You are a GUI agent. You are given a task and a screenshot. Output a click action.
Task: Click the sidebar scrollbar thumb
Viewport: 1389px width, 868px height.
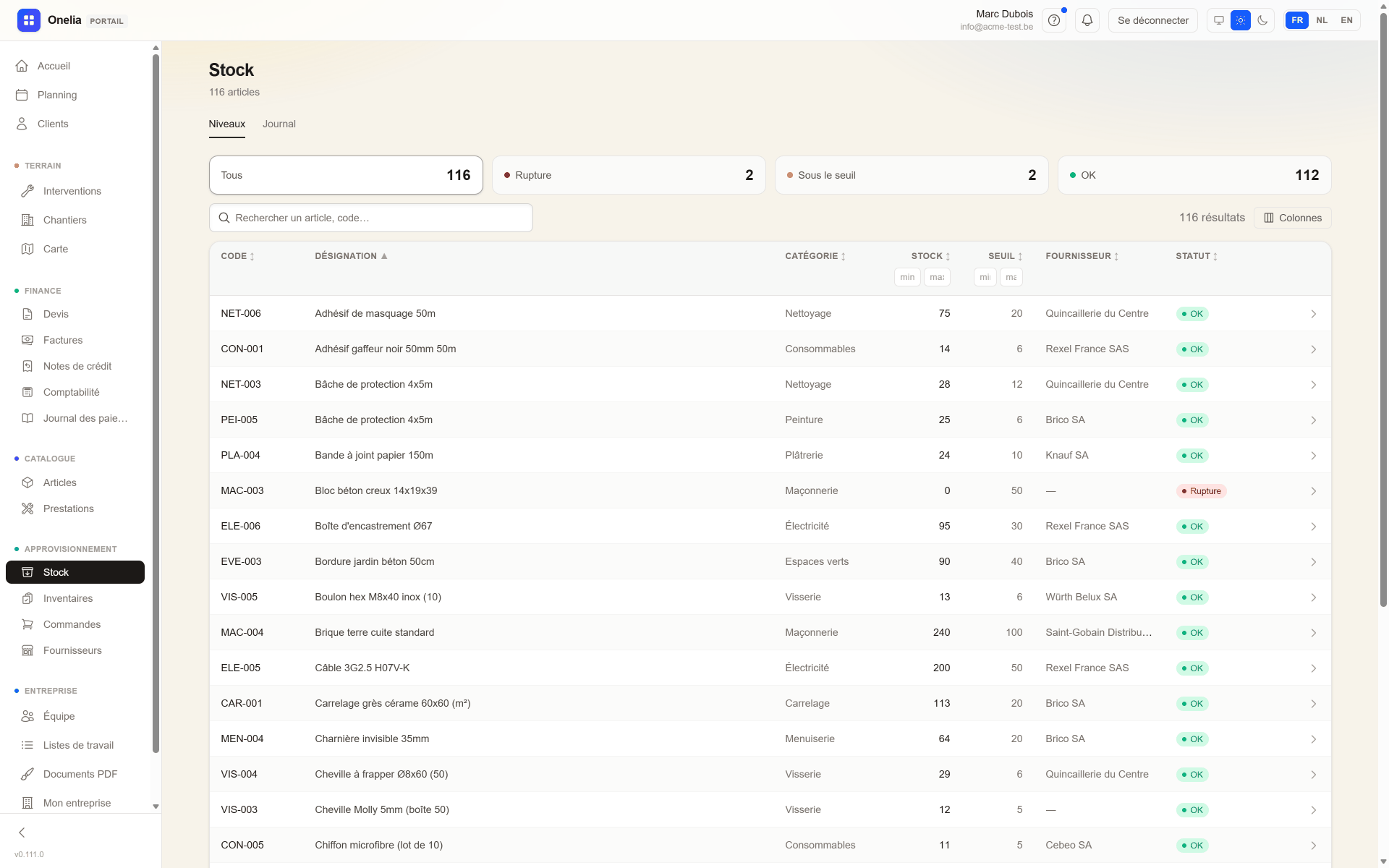(x=156, y=403)
